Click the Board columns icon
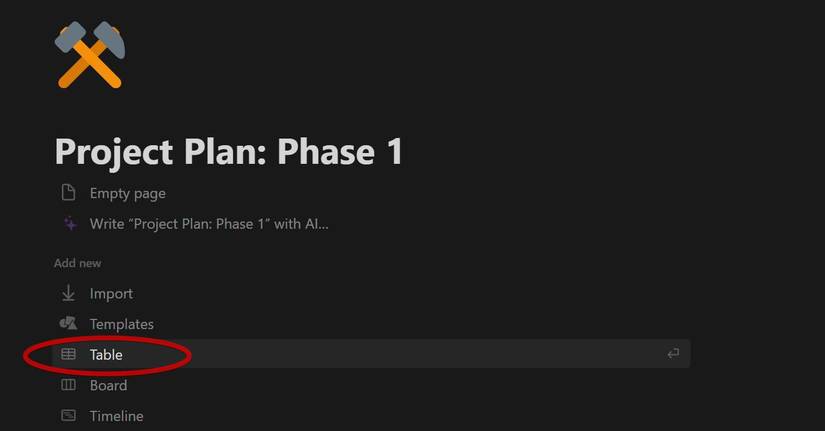 pos(68,385)
